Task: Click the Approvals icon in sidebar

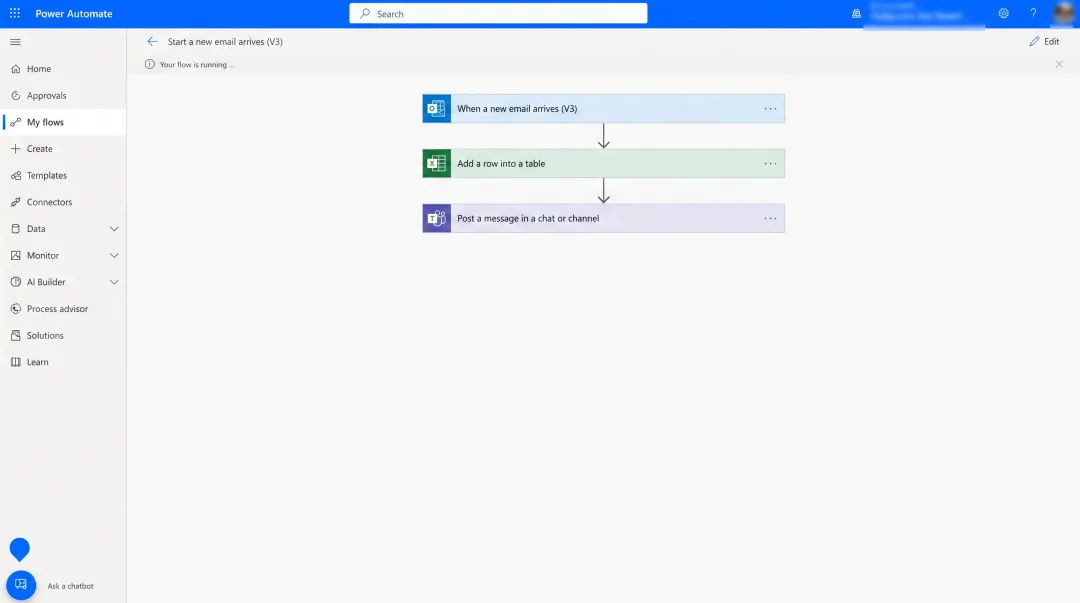Action: tap(16, 96)
